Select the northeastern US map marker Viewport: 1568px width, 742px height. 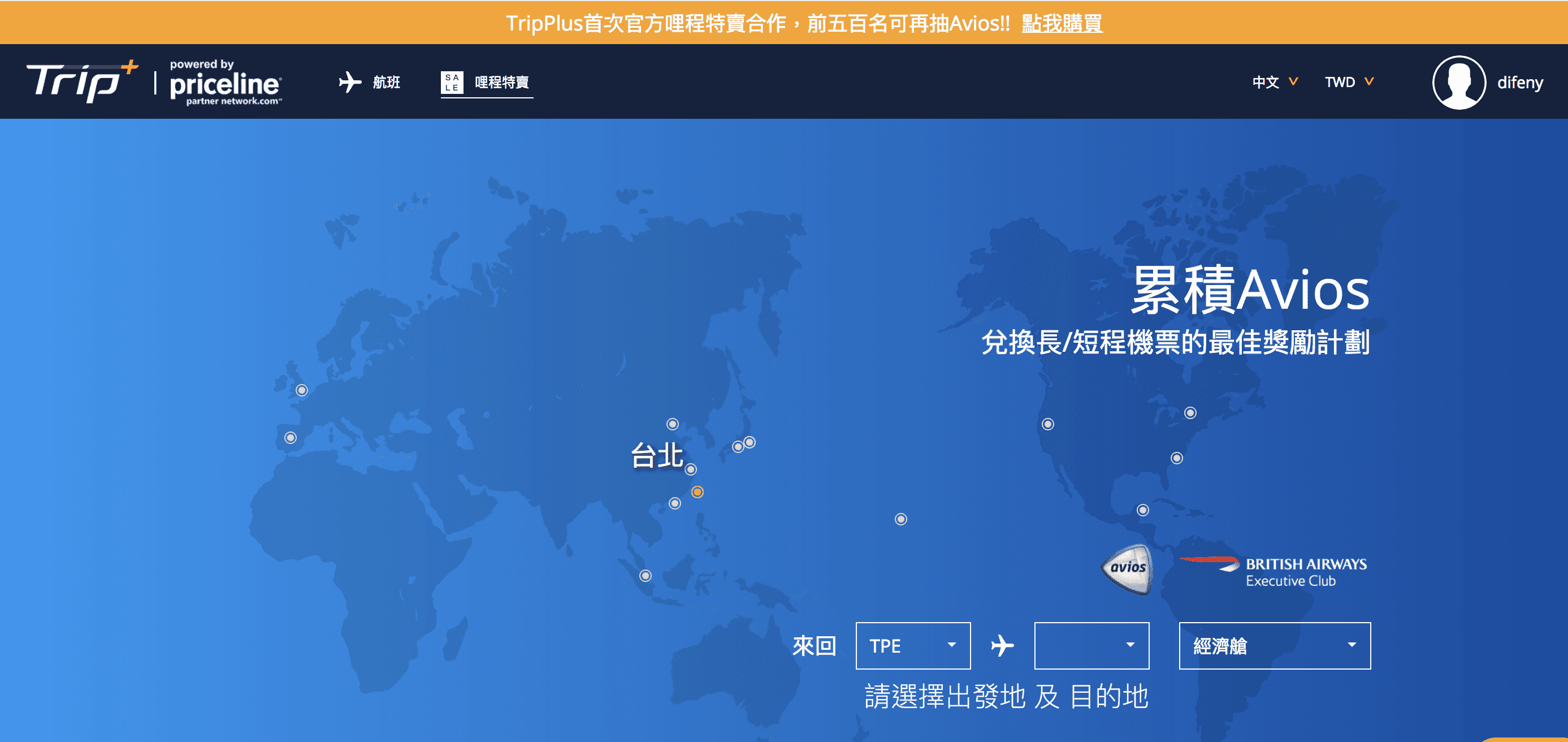click(x=1190, y=413)
